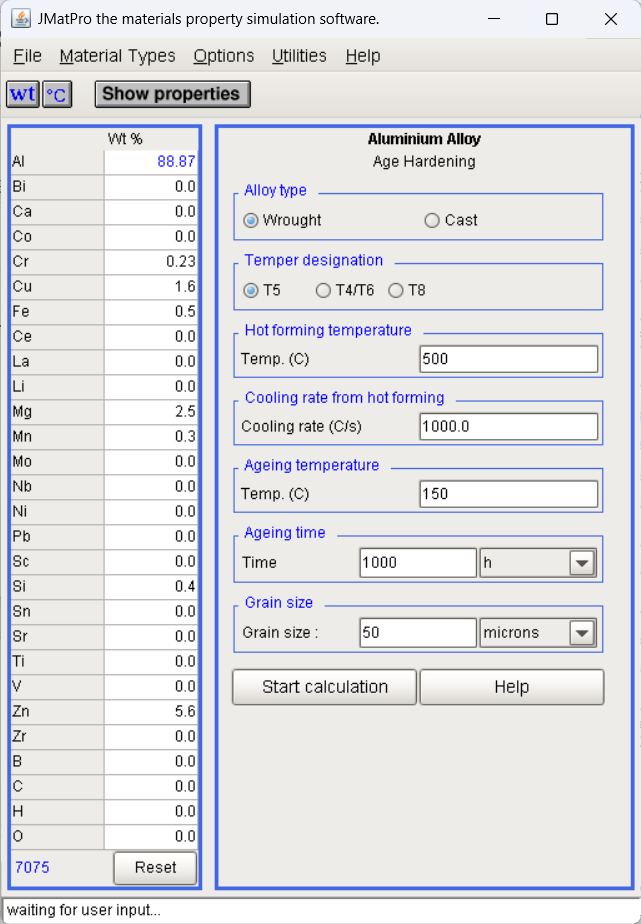
Task: Click the 7075 alloy name label
Action: click(x=32, y=867)
